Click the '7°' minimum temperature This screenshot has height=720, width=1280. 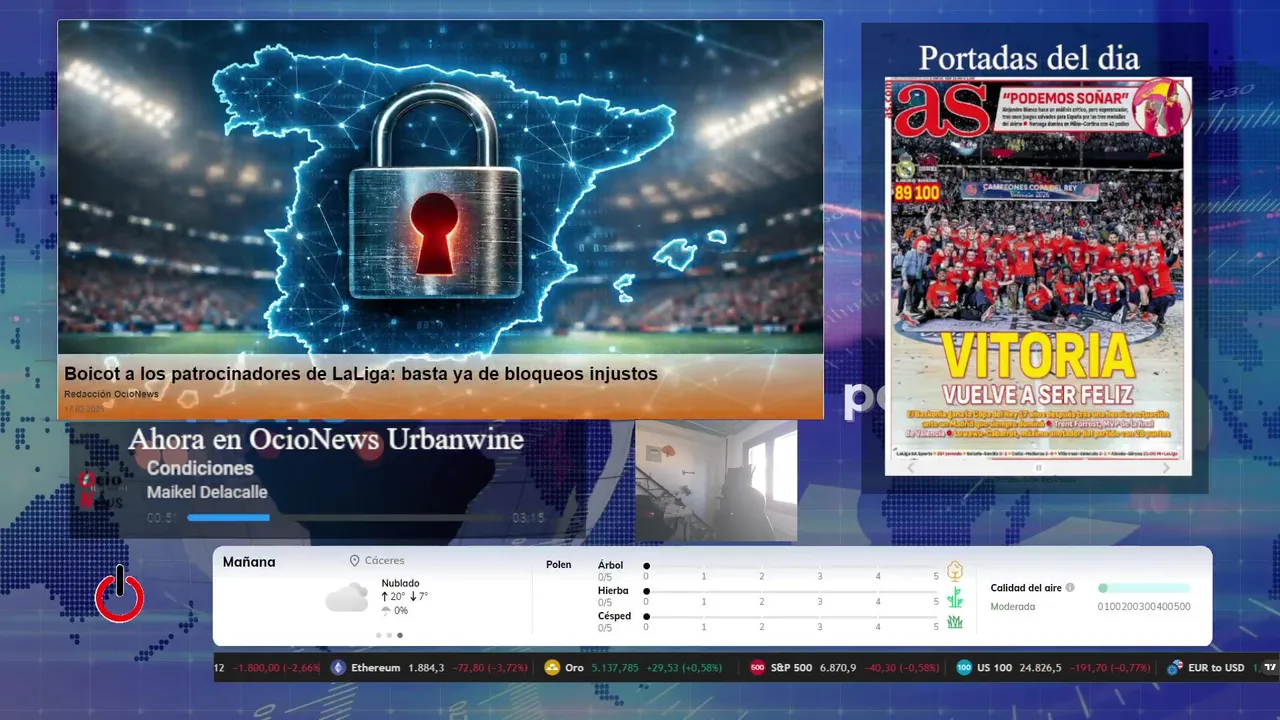[x=423, y=597]
